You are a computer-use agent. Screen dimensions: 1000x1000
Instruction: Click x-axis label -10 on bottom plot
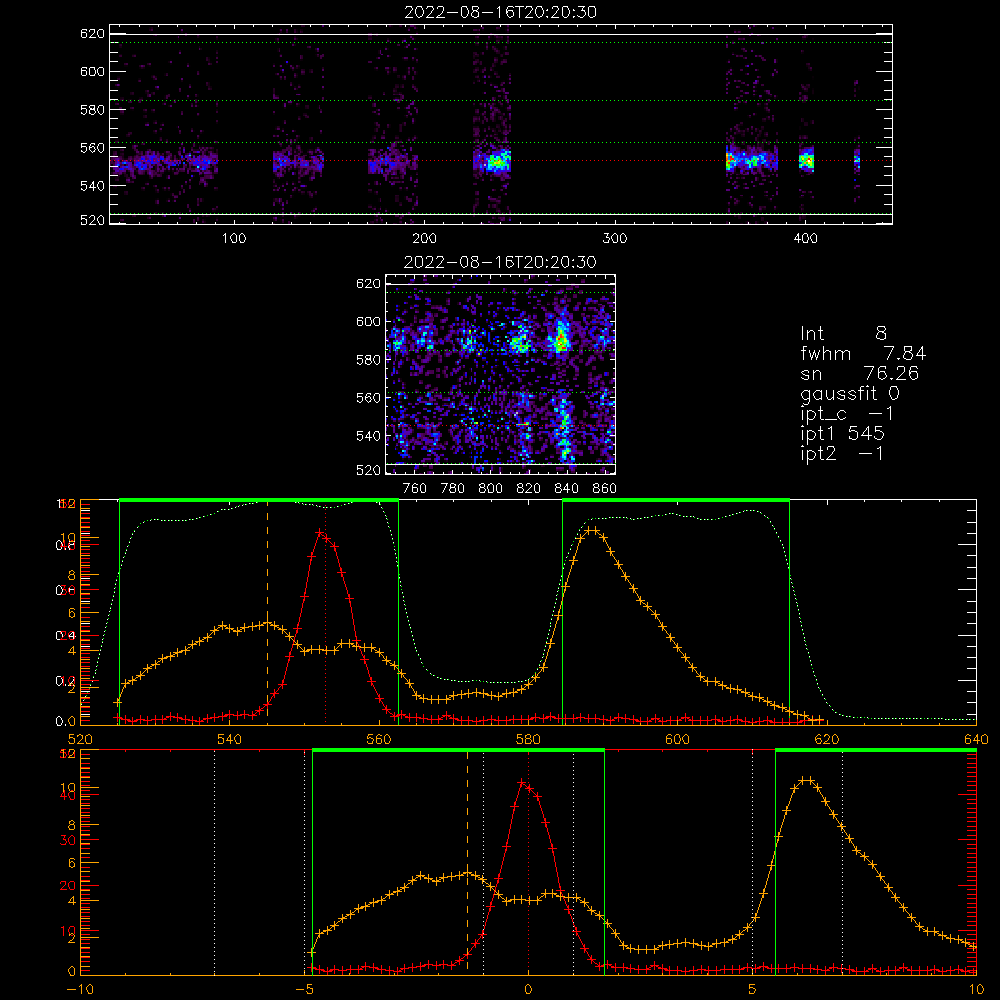coord(79,989)
